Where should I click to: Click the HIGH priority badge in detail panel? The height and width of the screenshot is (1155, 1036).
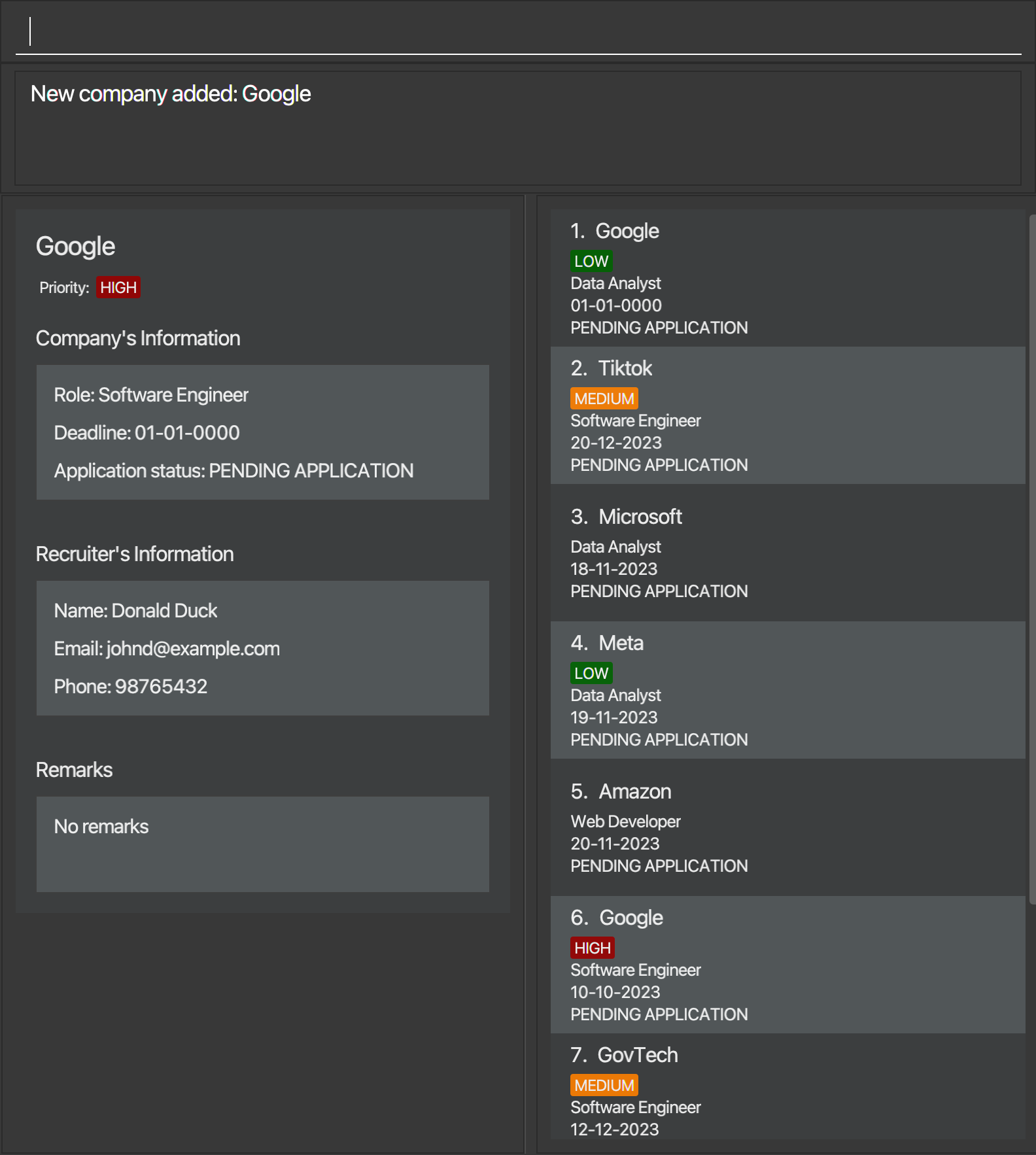pyautogui.click(x=118, y=288)
